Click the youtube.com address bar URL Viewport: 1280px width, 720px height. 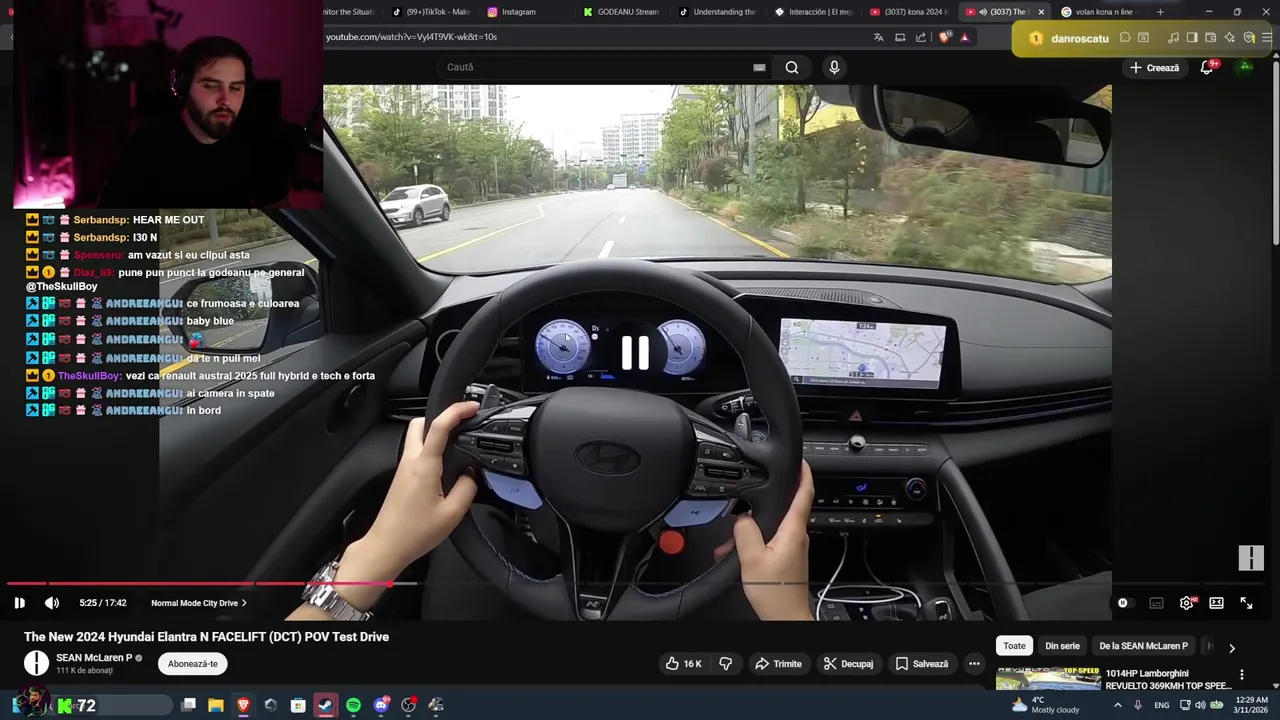(411, 37)
